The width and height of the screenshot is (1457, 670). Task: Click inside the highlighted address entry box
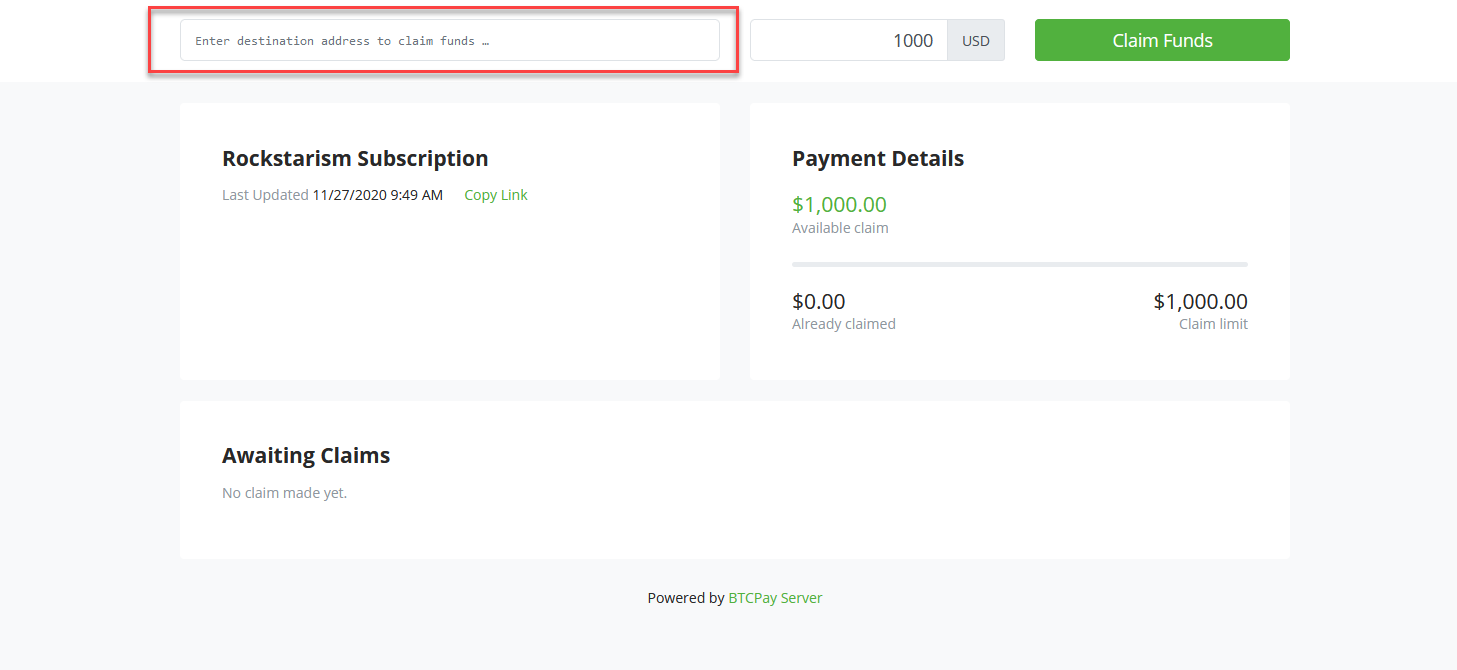(x=448, y=40)
